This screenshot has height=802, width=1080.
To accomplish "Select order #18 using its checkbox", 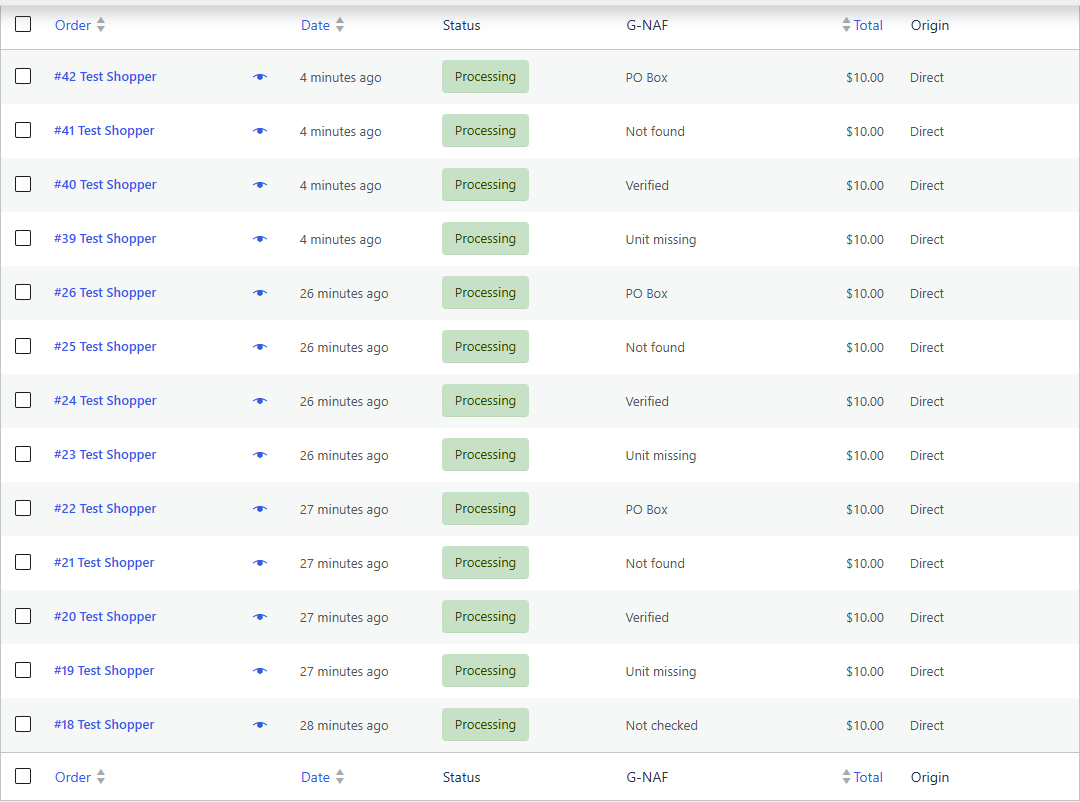I will click(23, 723).
